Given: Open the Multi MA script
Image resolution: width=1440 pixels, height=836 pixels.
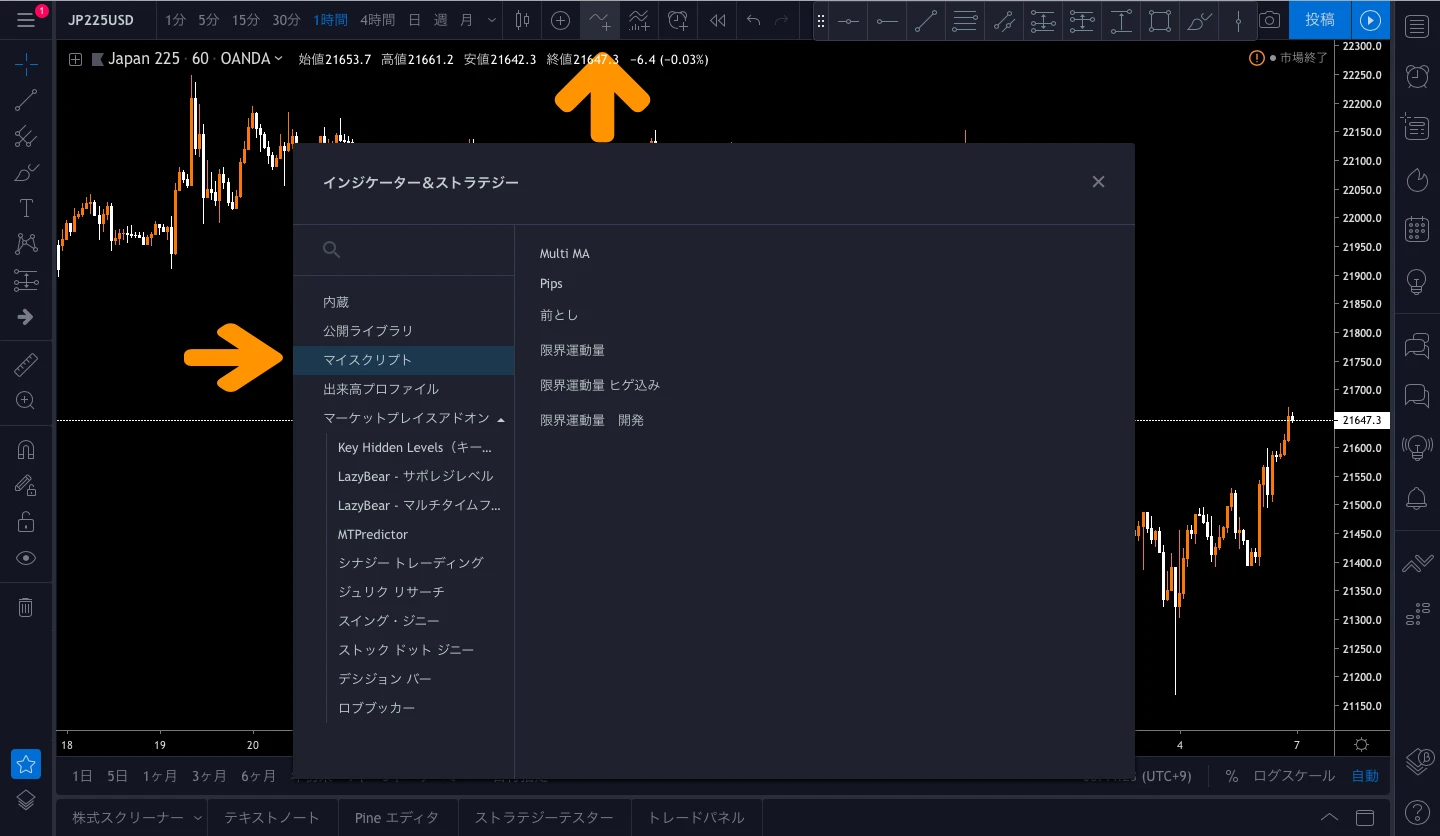Looking at the screenshot, I should click(x=564, y=253).
